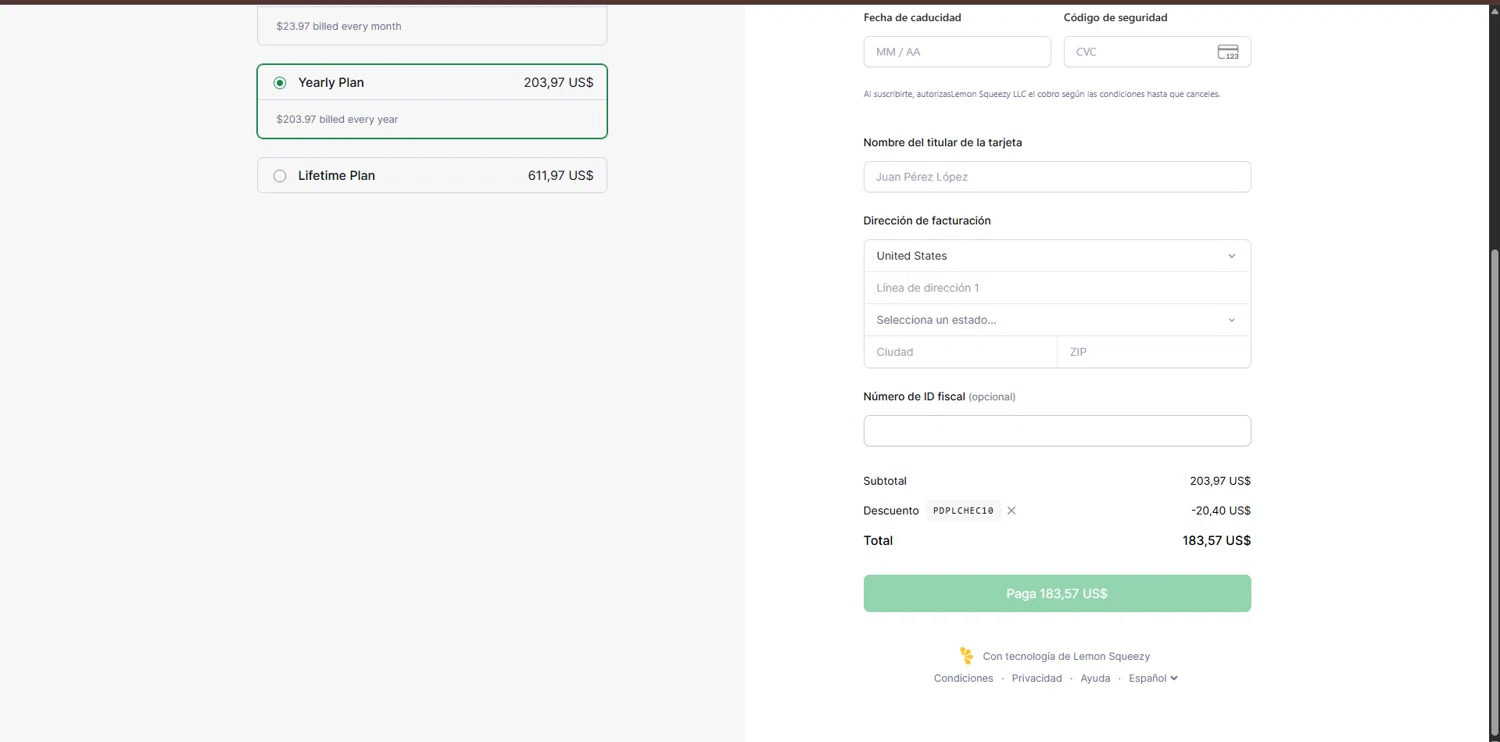
Task: Click the Ciudad input field
Action: (x=960, y=352)
